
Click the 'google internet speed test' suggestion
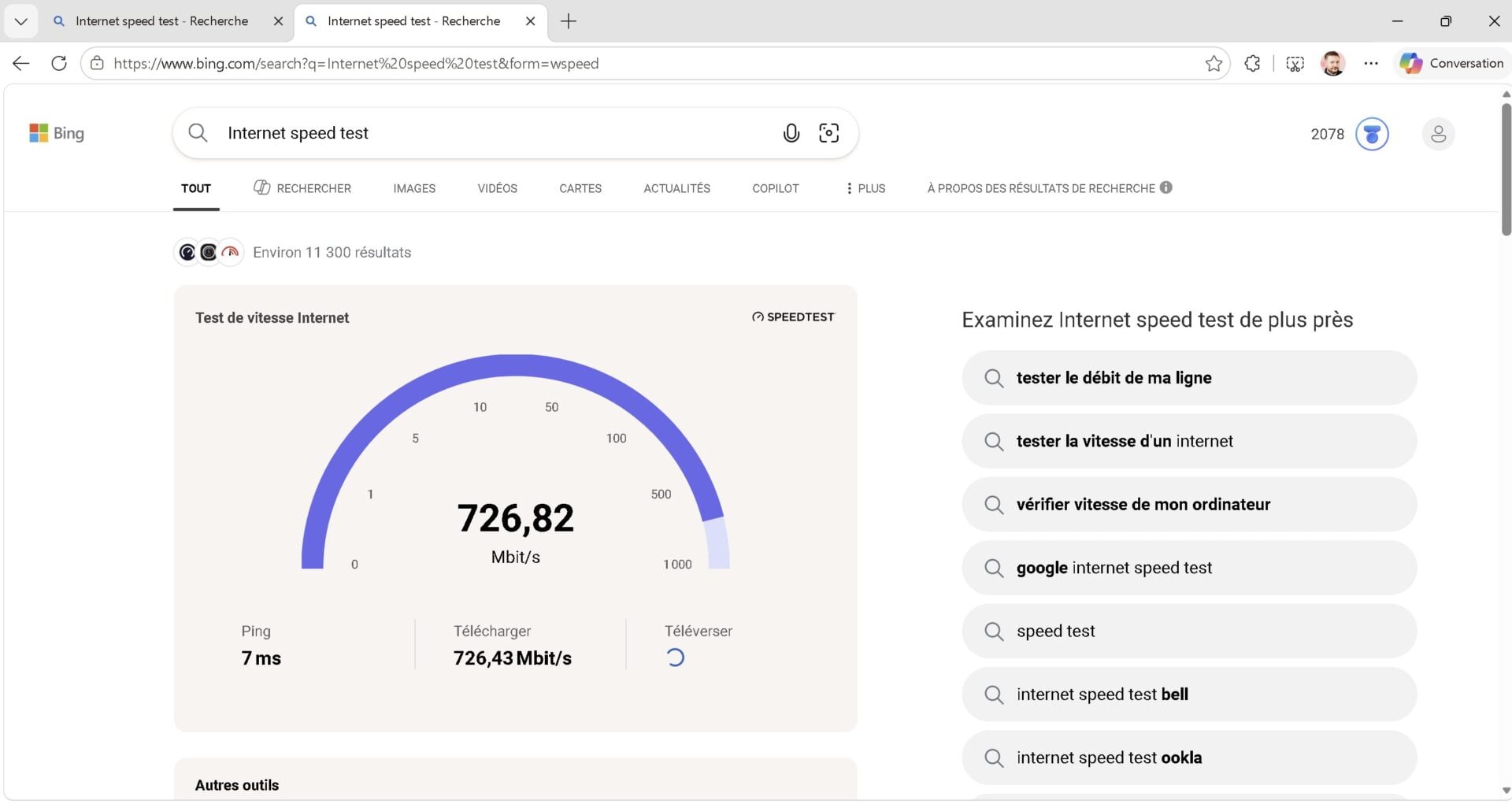click(1188, 568)
